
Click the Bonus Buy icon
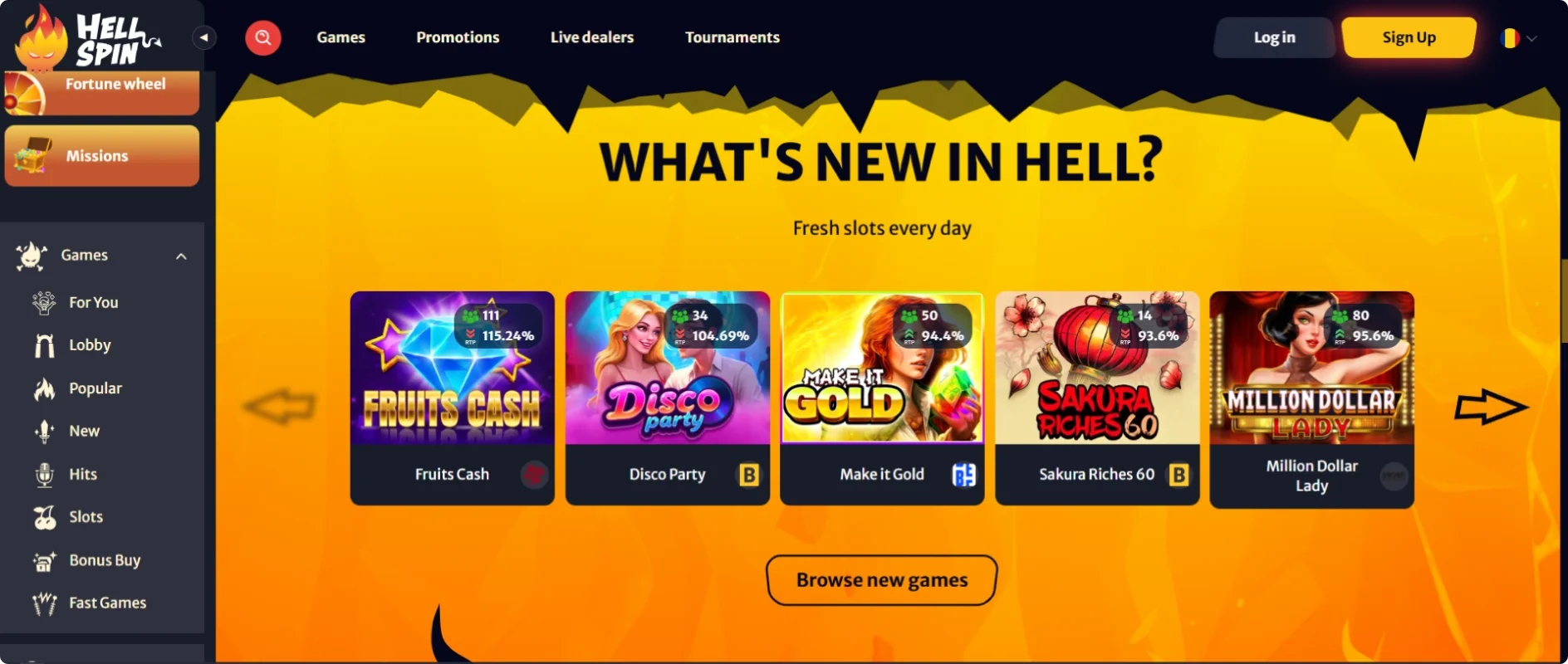tap(45, 561)
